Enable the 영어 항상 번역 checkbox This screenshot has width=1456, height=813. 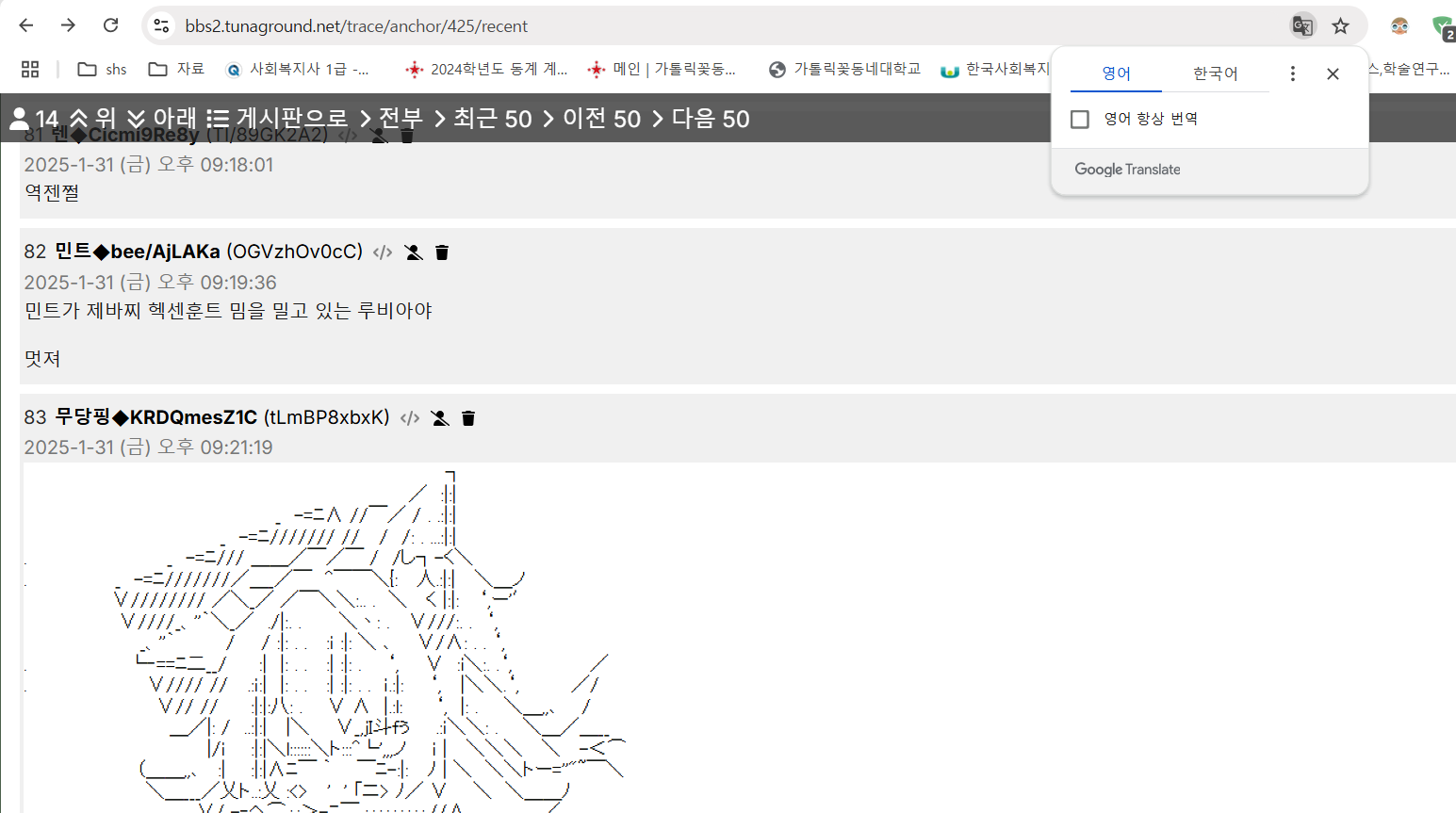[x=1081, y=120]
